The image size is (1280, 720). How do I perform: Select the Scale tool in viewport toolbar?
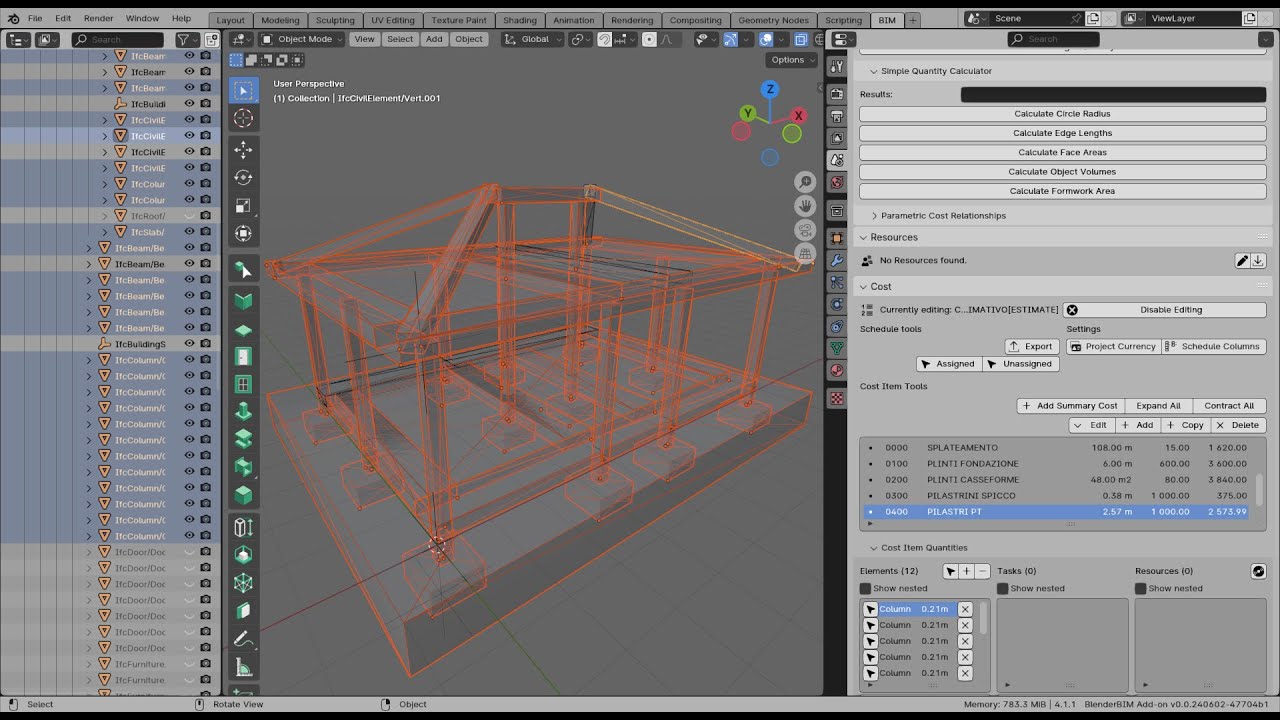[243, 205]
